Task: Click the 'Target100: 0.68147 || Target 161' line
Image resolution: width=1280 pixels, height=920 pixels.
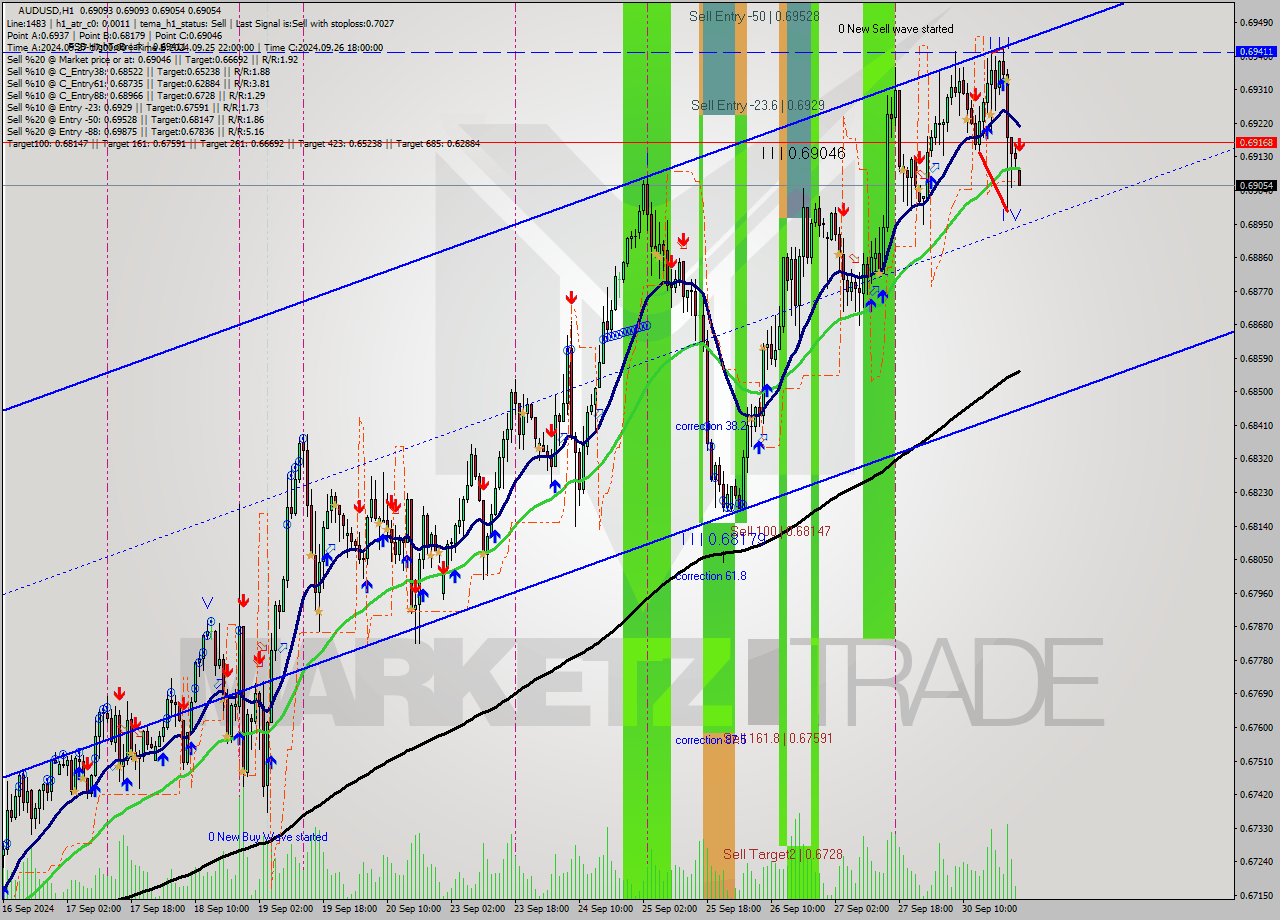Action: pyautogui.click(x=243, y=143)
